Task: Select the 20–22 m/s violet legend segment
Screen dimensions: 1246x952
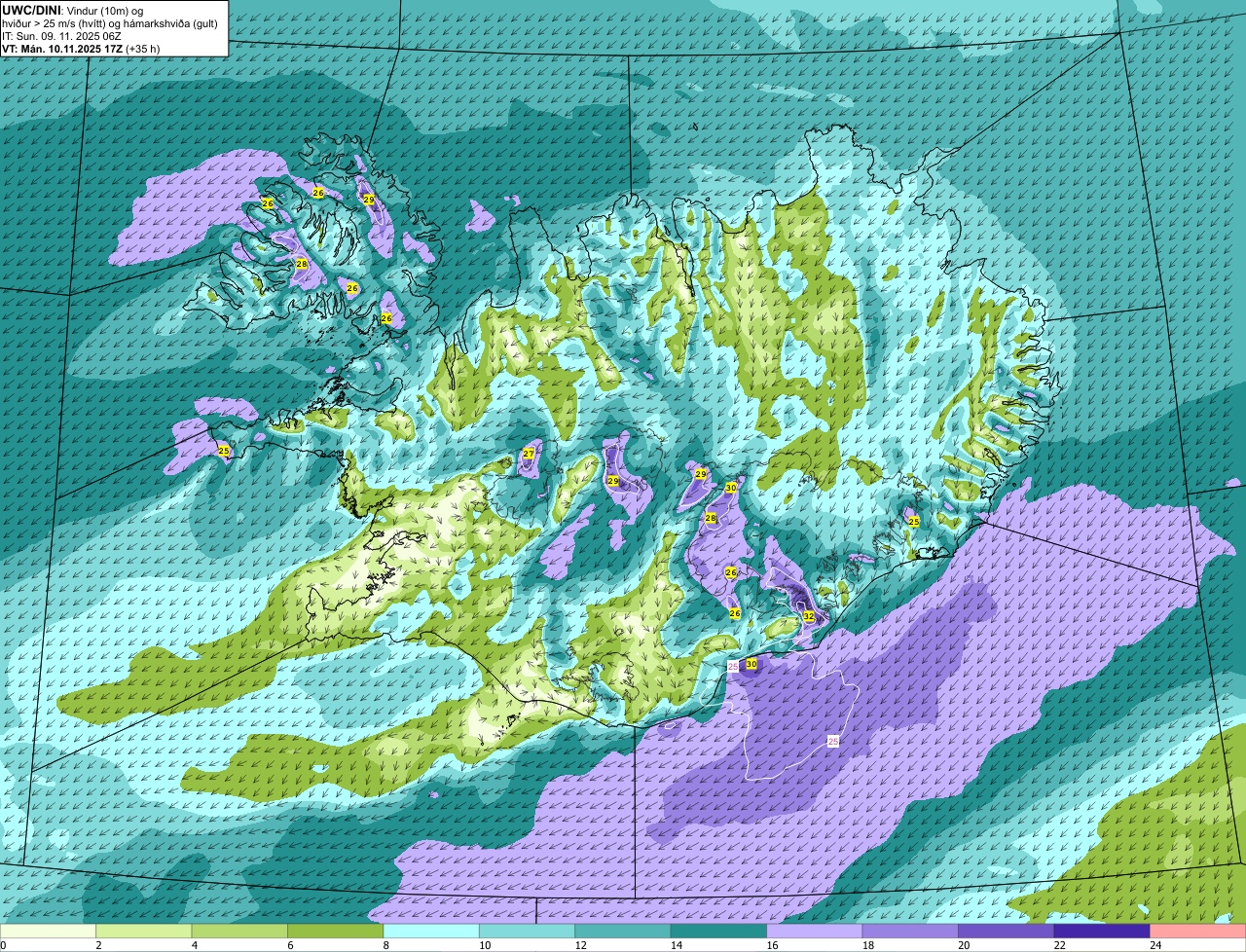Action: pyautogui.click(x=1007, y=931)
